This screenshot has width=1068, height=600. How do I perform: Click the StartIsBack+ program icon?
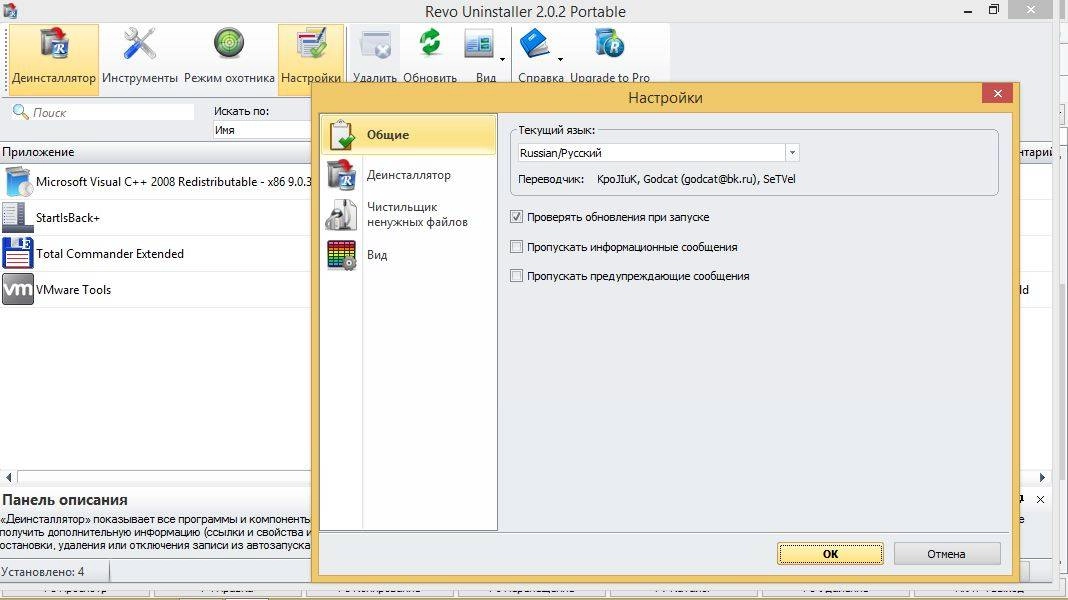tap(16, 217)
